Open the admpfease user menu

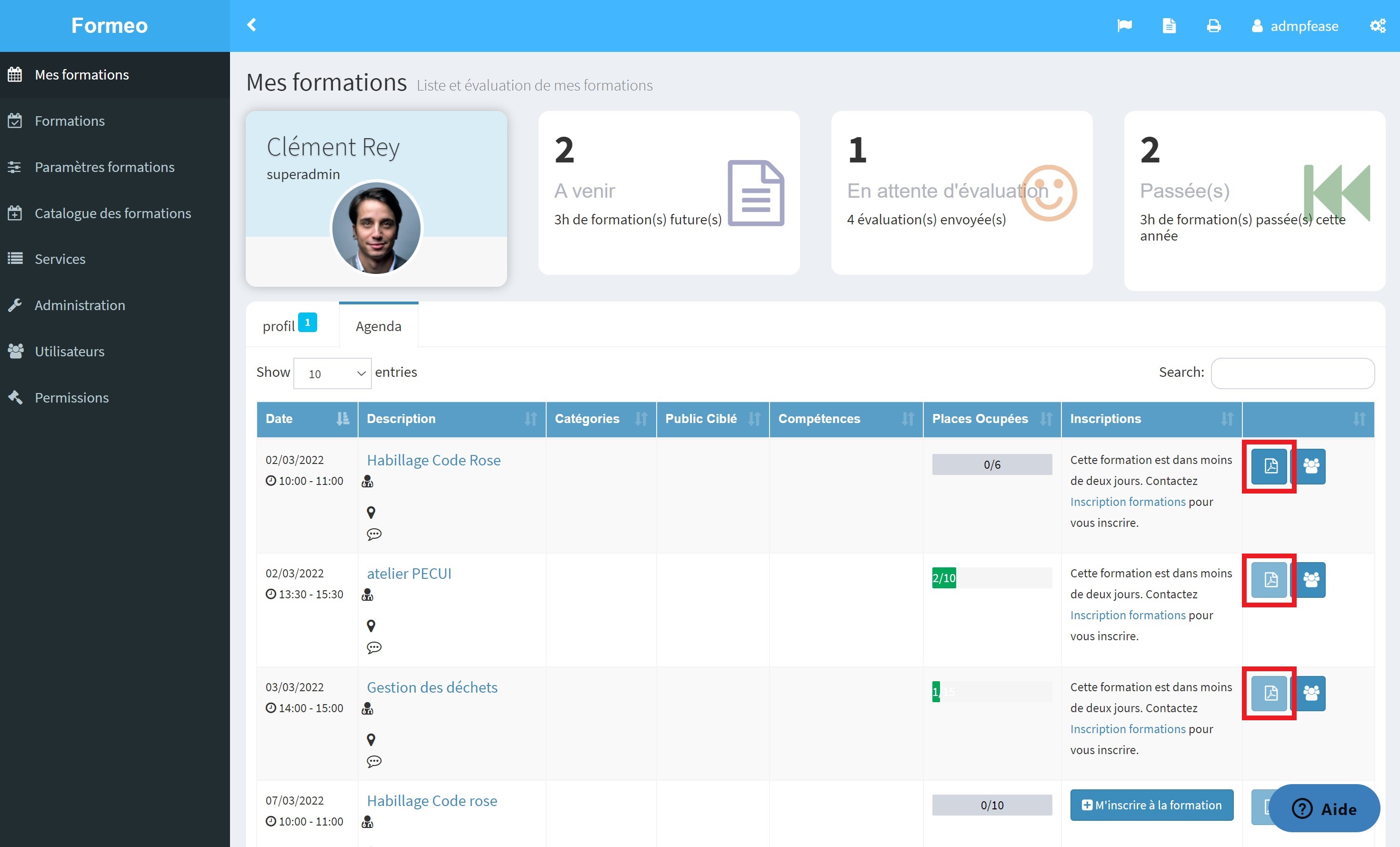[x=1295, y=26]
